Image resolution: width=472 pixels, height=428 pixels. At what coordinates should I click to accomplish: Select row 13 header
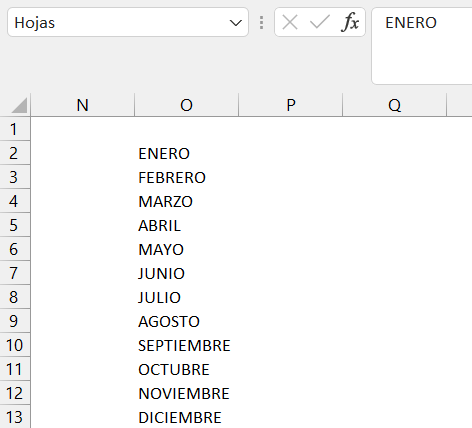tap(15, 417)
